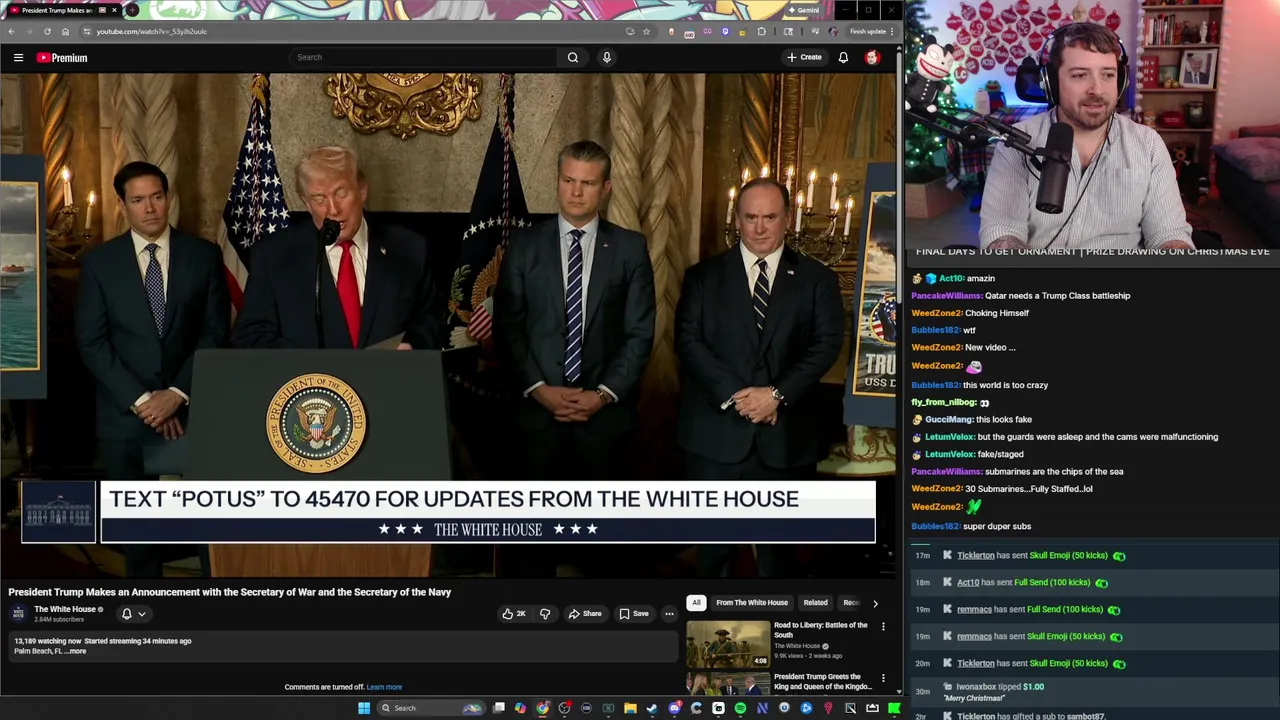This screenshot has width=1280, height=720.
Task: Expand the subscription notification bell dropdown
Action: click(x=134, y=614)
